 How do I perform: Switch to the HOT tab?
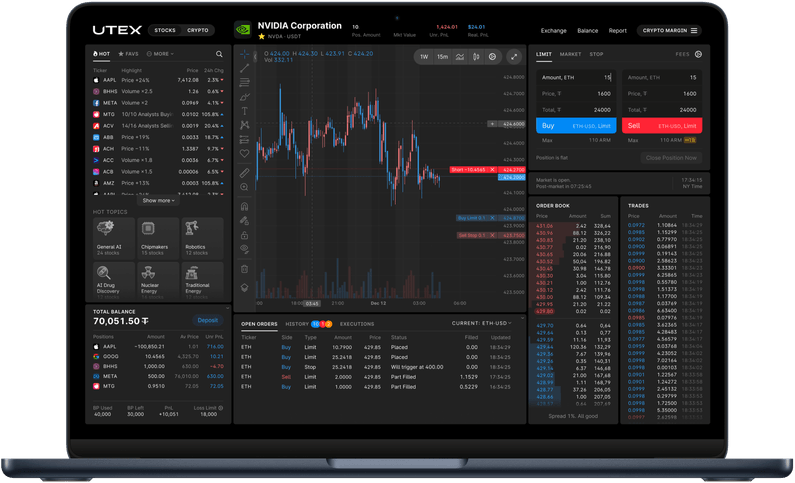coord(101,54)
